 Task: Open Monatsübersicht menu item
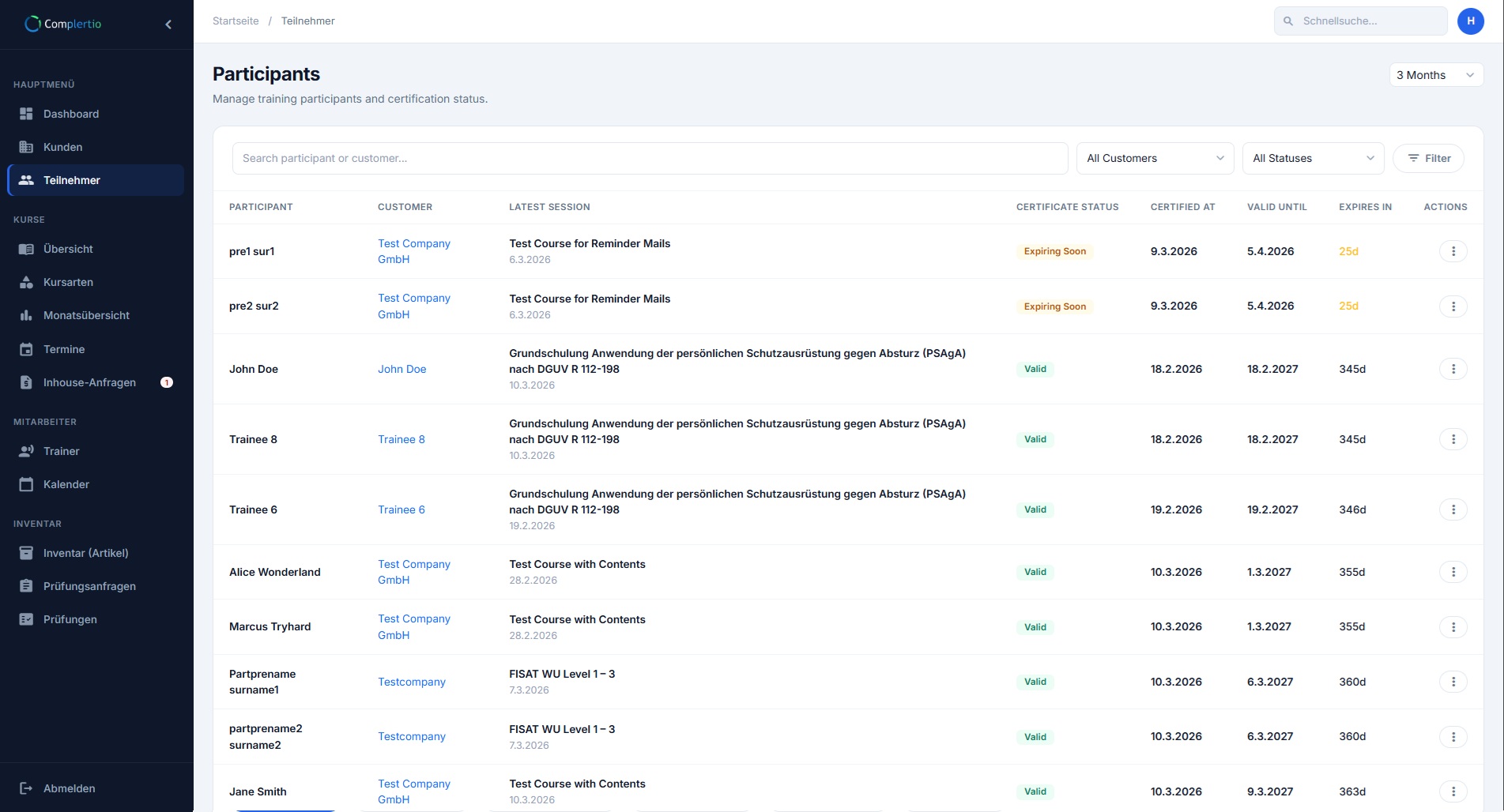click(x=96, y=315)
